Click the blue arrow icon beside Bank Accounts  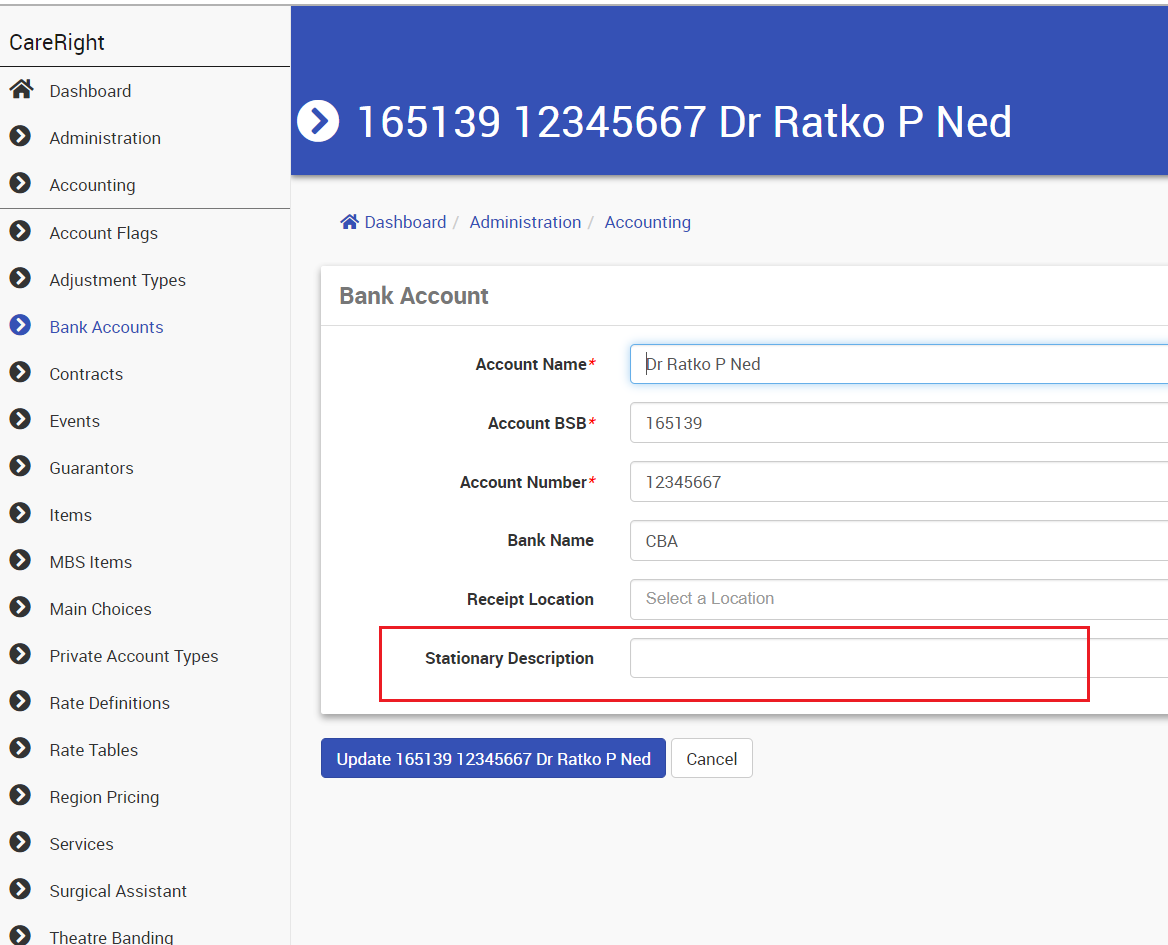pos(20,326)
